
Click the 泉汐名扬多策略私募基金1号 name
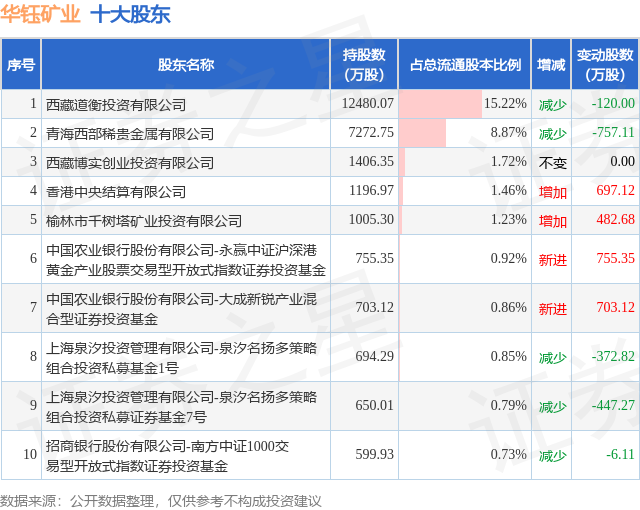(181, 358)
